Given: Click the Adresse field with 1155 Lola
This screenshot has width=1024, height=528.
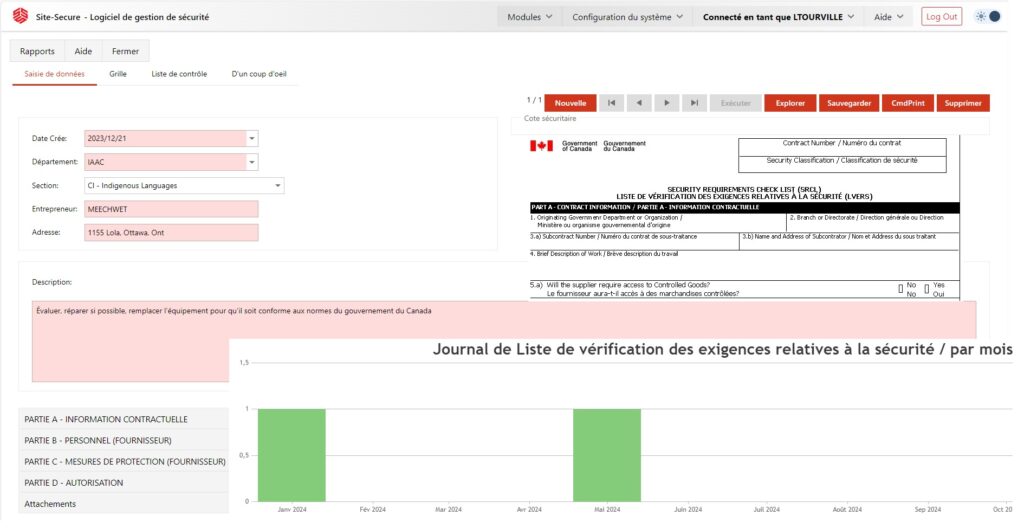Looking at the screenshot, I should [171, 233].
